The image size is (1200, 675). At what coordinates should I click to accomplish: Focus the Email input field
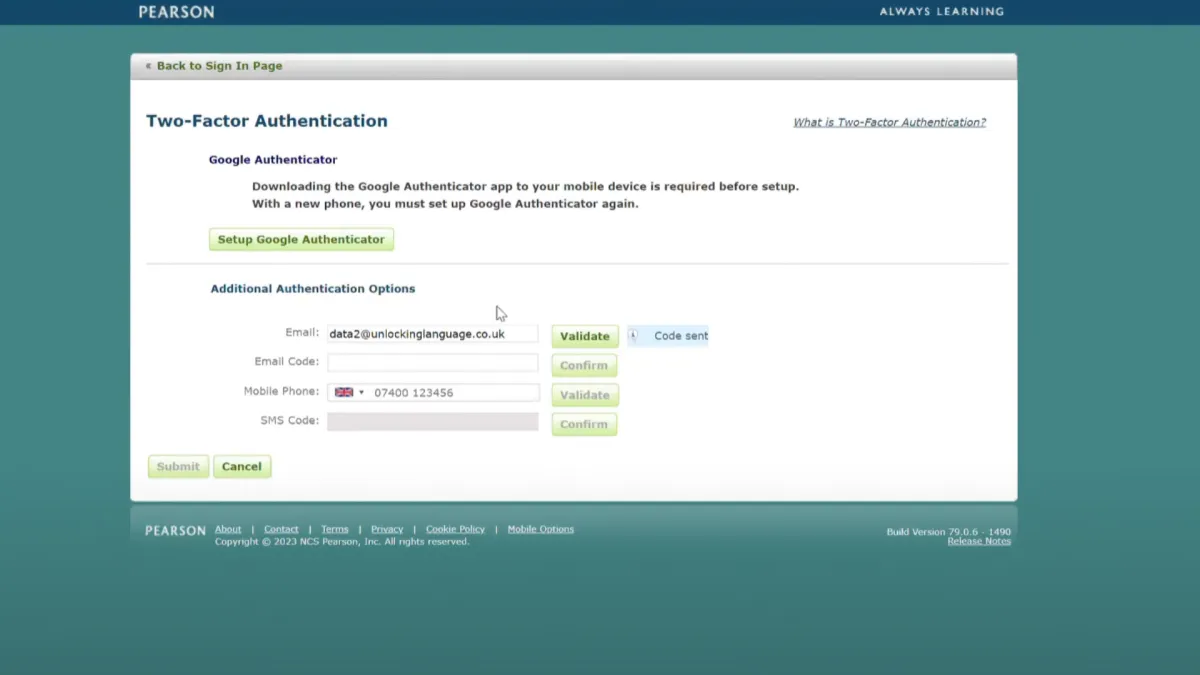432,334
